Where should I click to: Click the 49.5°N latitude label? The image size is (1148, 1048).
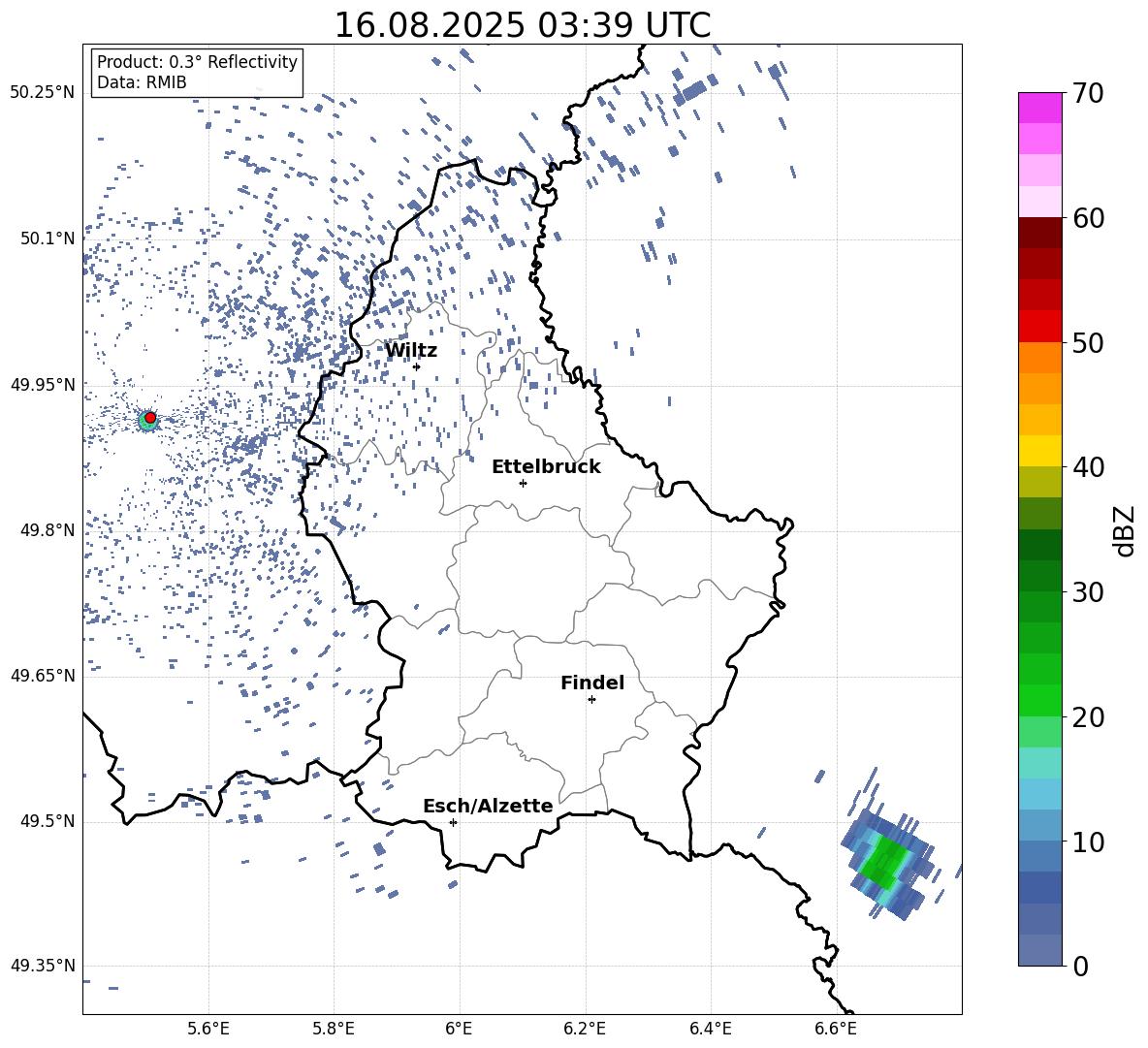[x=48, y=821]
